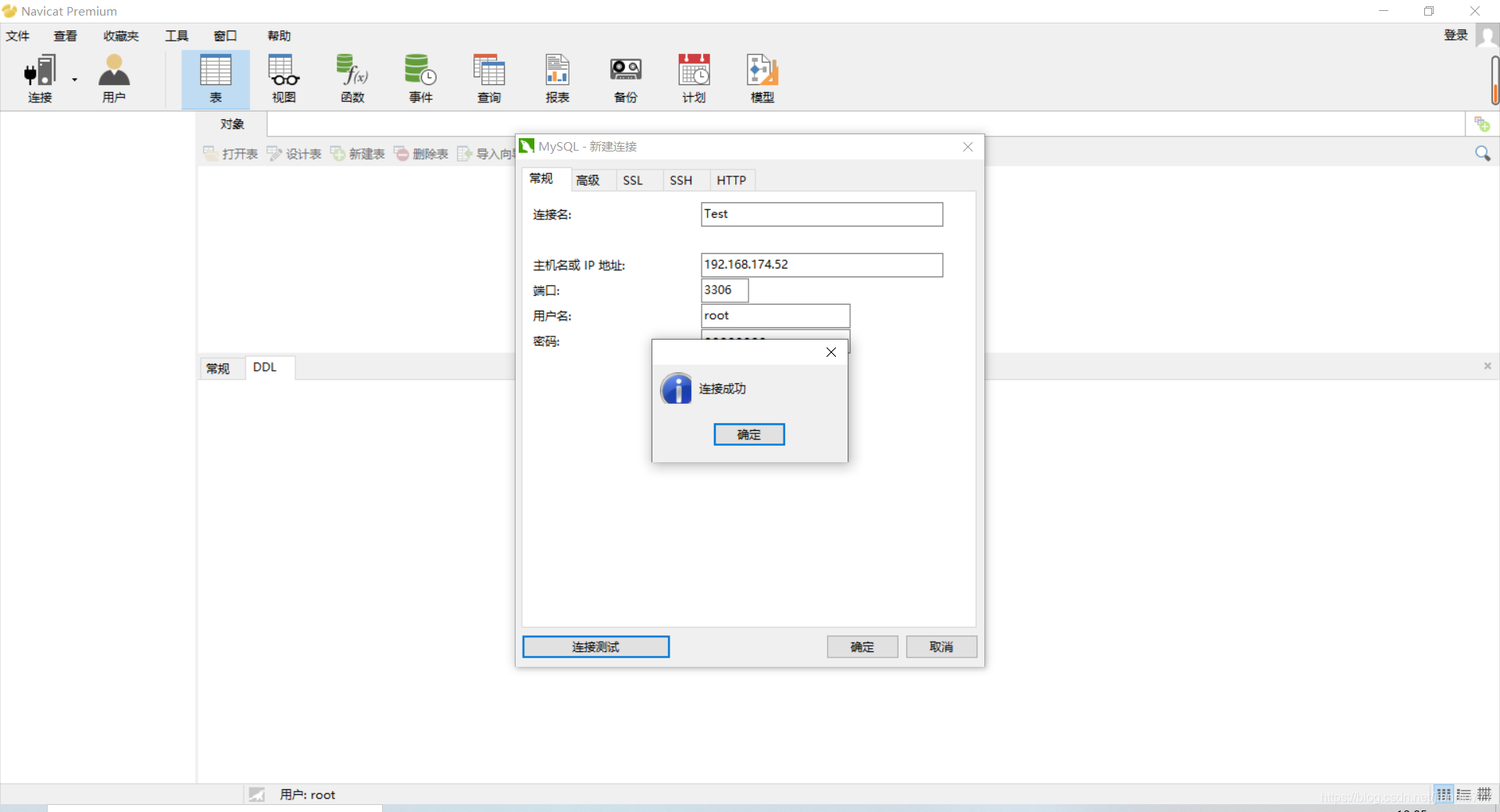
Task: Click the 打开表 toolbar button
Action: tap(230, 154)
